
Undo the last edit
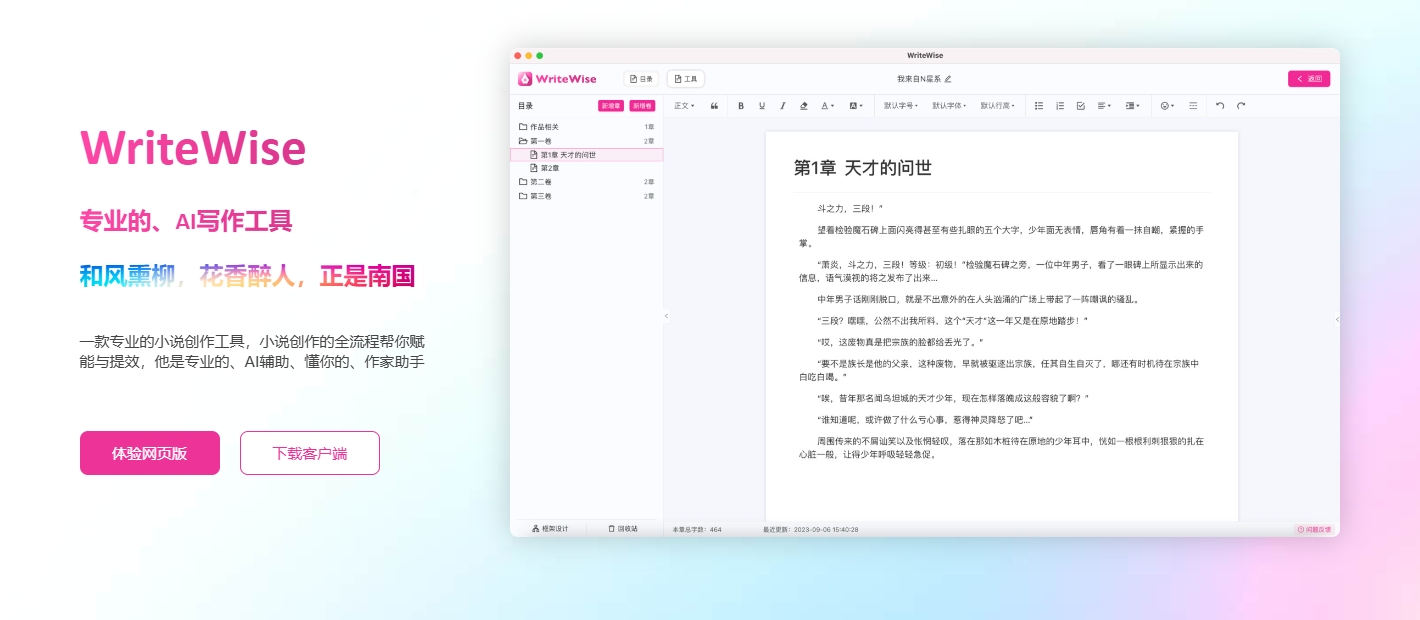1220,105
